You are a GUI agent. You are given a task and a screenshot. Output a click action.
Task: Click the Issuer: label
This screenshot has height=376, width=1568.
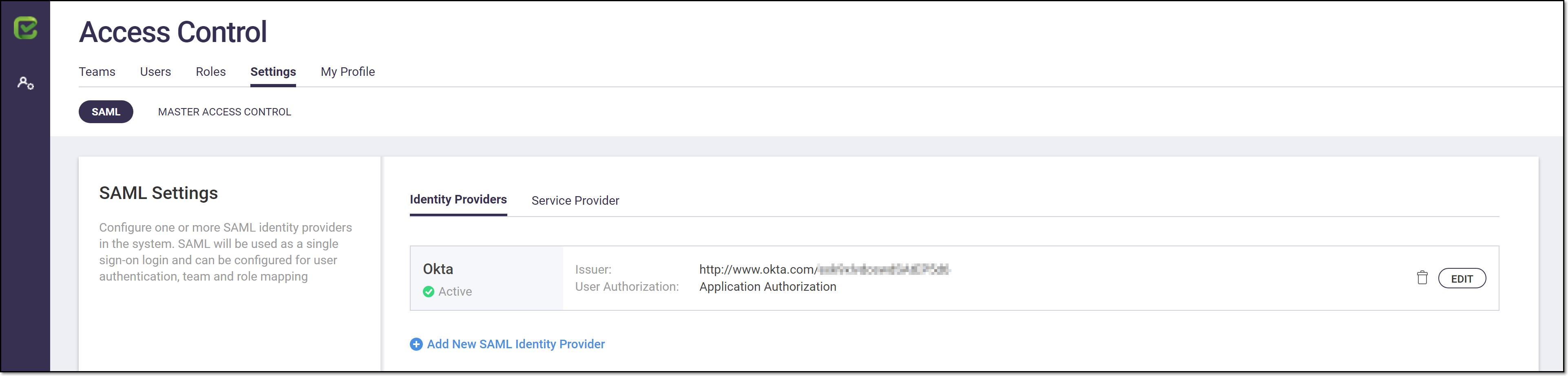click(593, 270)
